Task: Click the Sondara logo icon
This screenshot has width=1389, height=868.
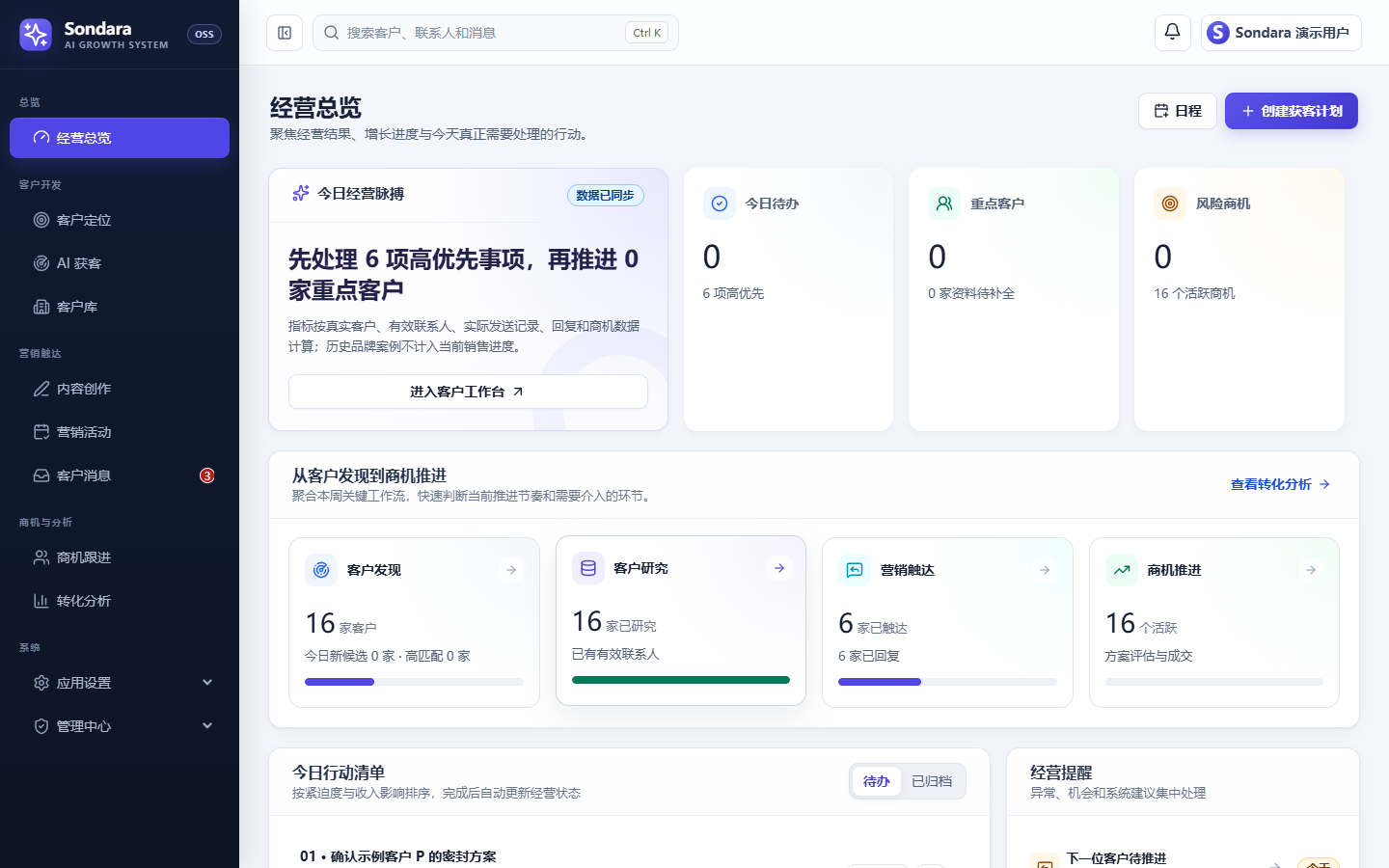Action: [x=36, y=35]
